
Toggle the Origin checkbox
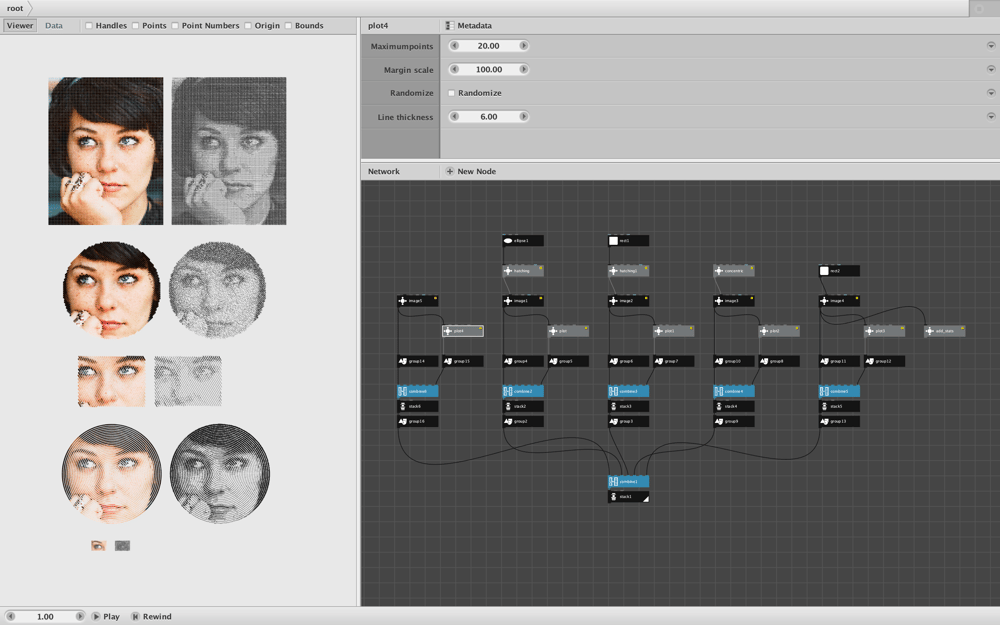(247, 26)
